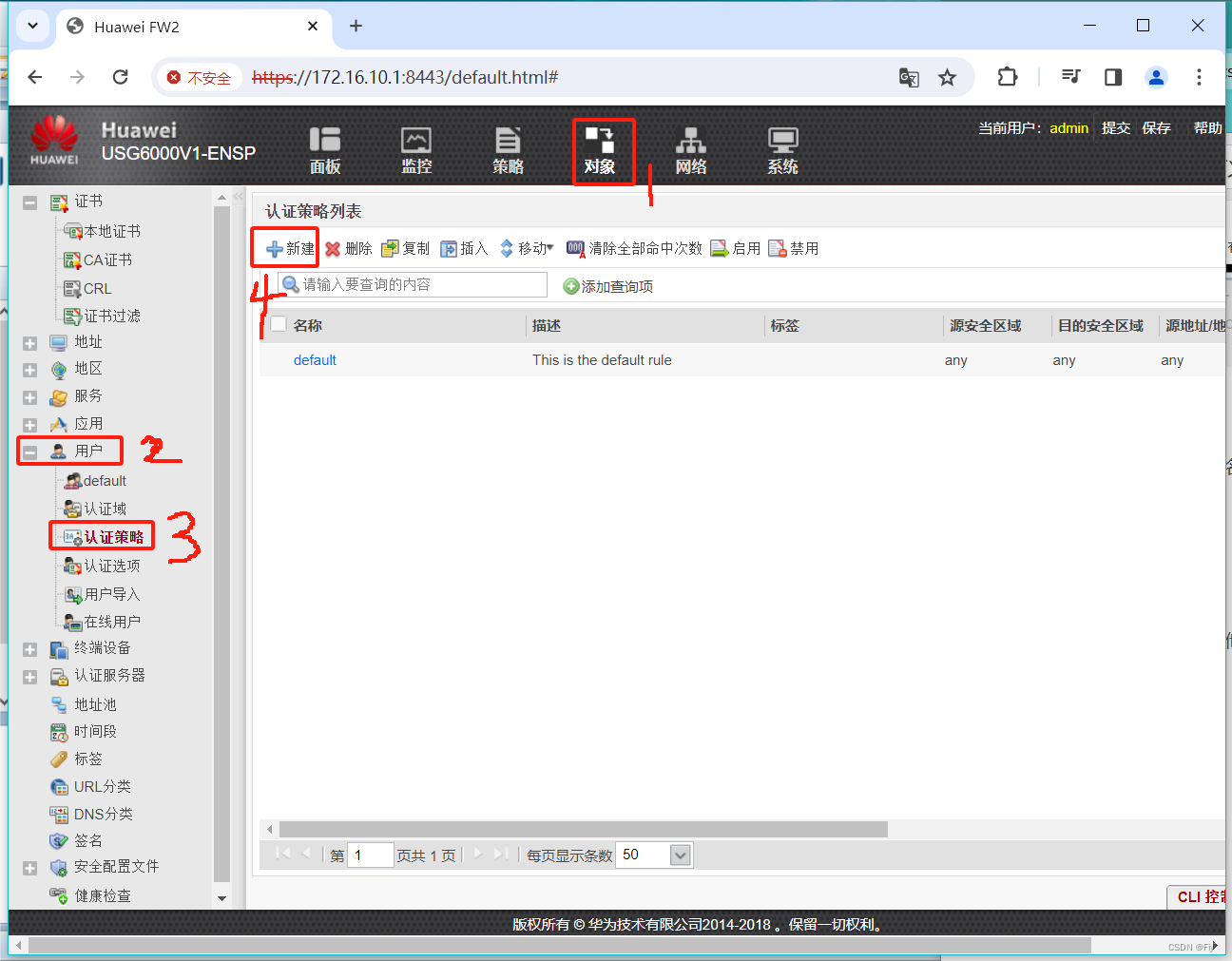
Task: Select CRL in the tree
Action: click(x=87, y=288)
